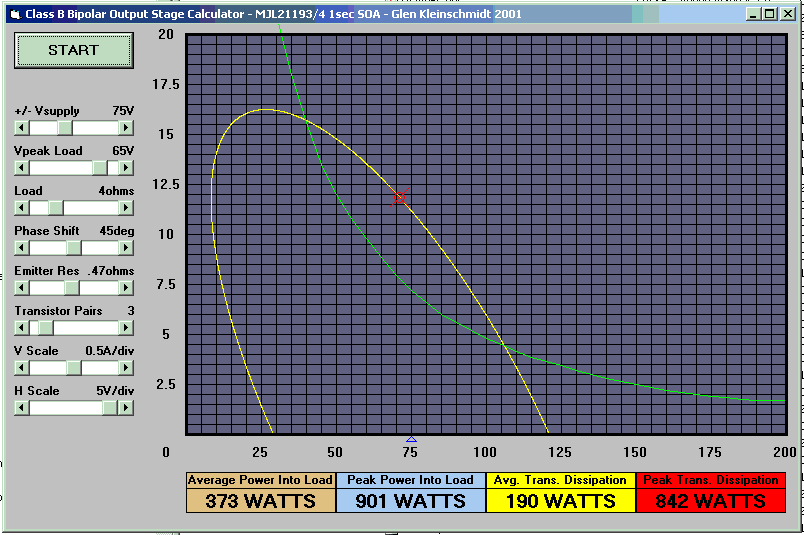
Task: Increase Transistor Pairs with right arrow
Action: pos(126,328)
